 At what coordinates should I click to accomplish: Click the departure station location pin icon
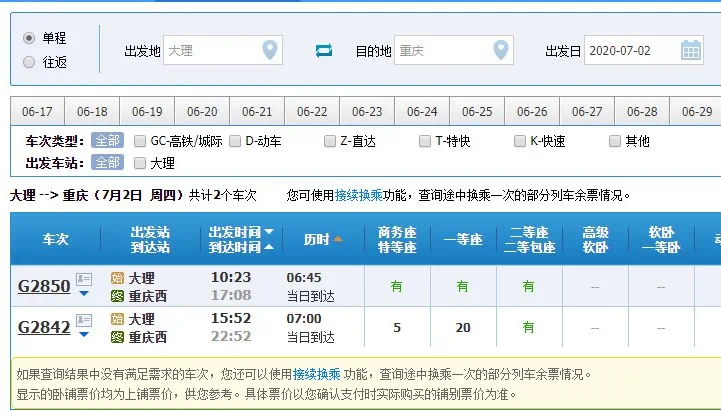coord(270,50)
